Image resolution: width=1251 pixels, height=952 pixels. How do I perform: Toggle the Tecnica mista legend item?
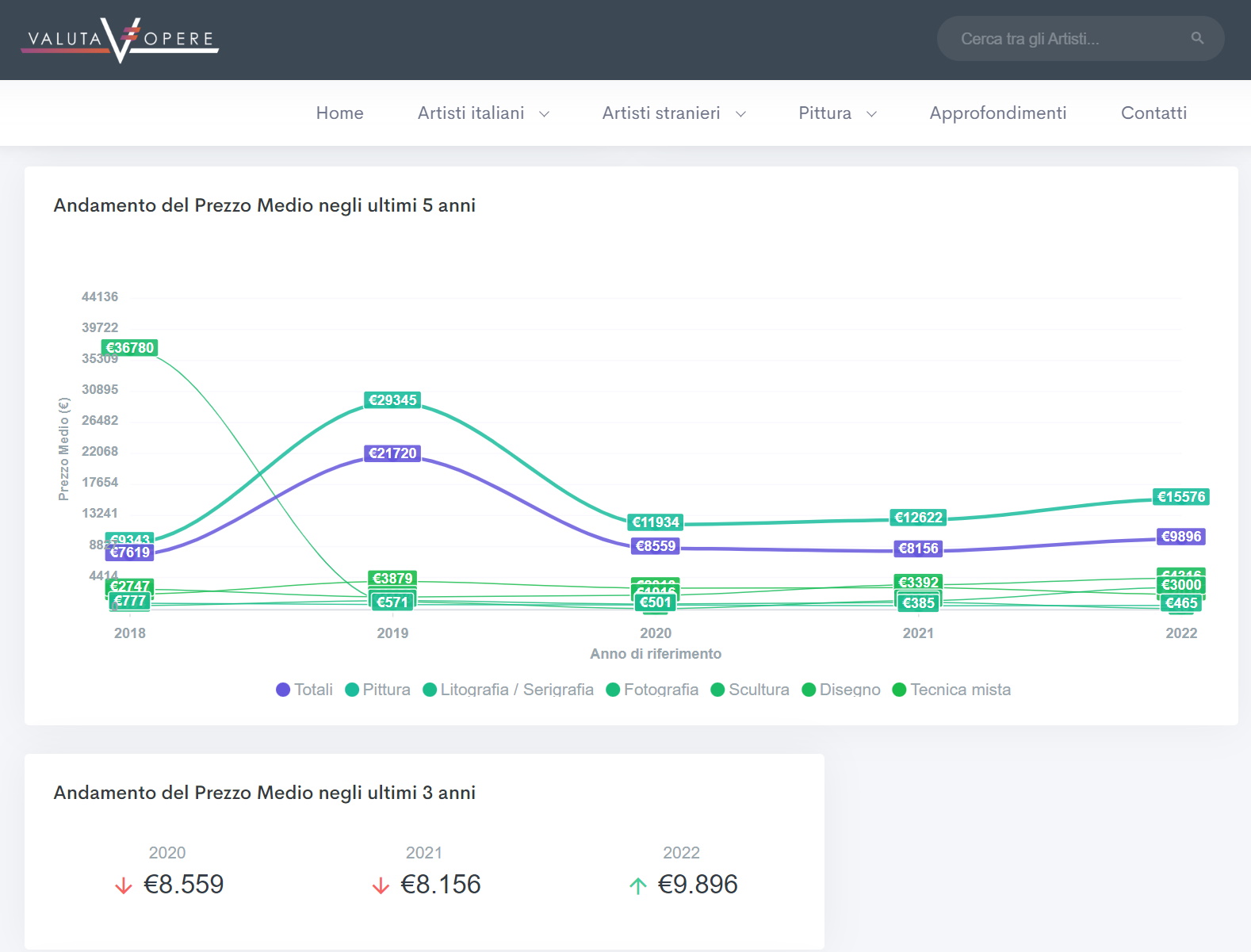pyautogui.click(x=951, y=690)
